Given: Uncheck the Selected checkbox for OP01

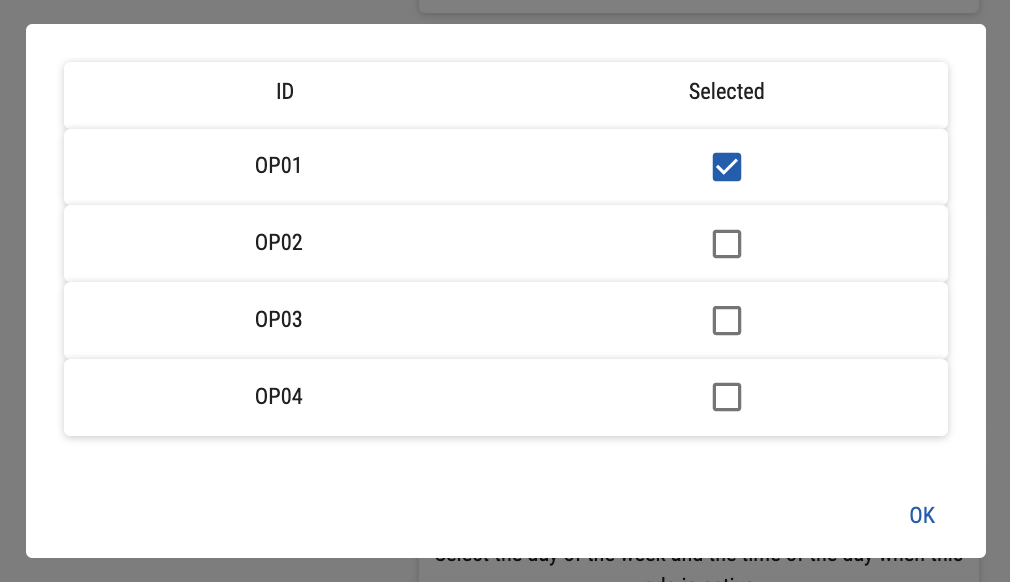Looking at the screenshot, I should (727, 167).
